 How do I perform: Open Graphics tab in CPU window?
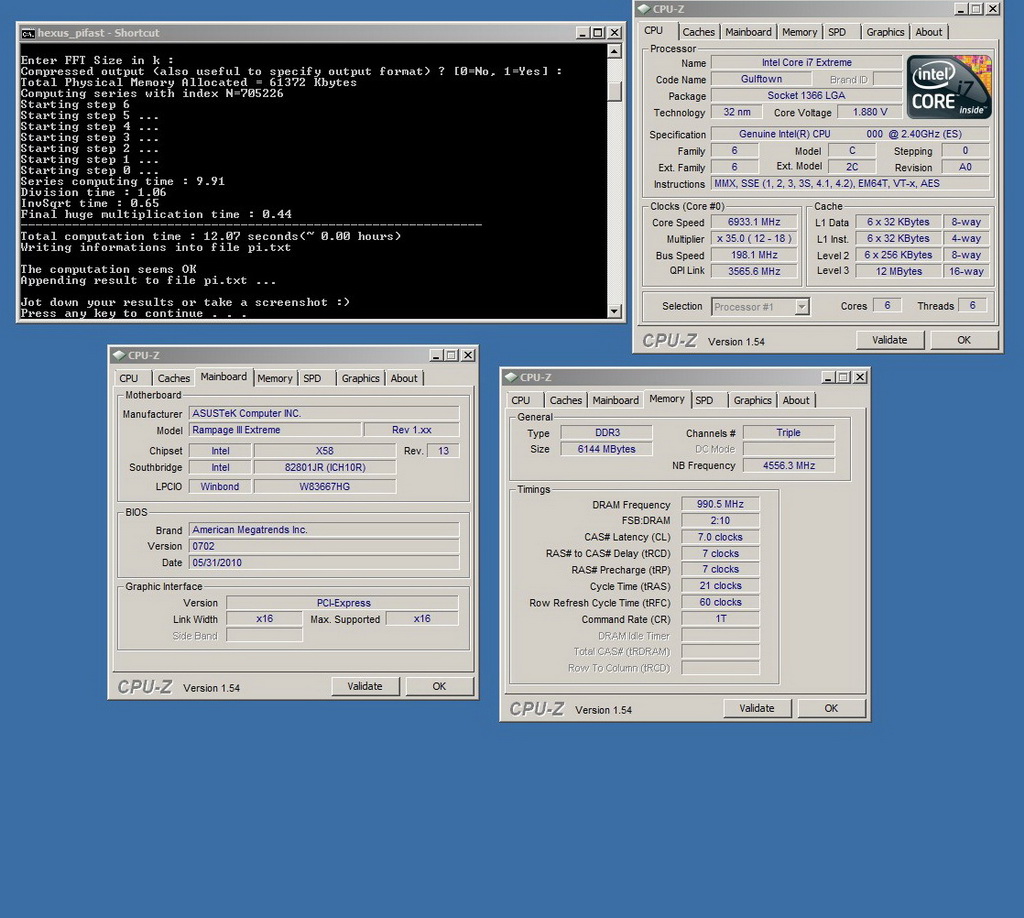pos(885,32)
